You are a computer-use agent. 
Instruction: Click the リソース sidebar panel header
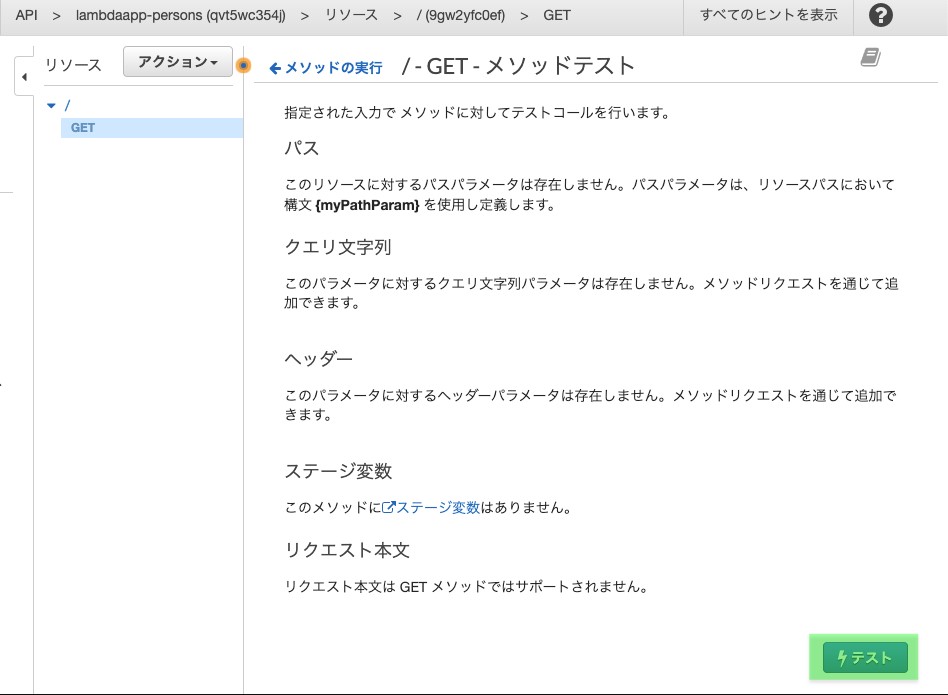point(73,65)
